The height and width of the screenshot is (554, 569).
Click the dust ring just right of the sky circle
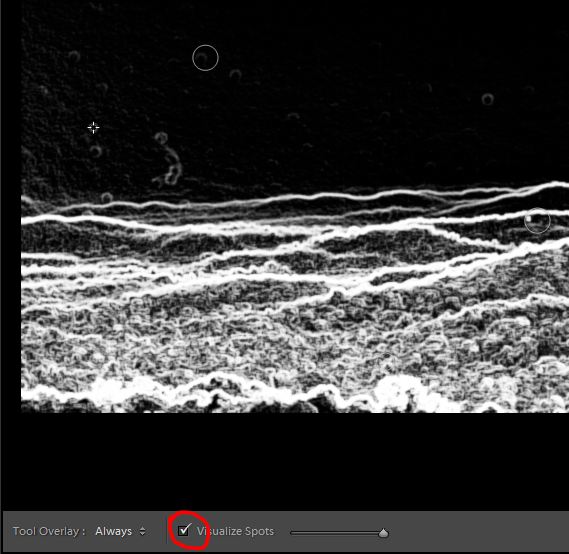236,75
